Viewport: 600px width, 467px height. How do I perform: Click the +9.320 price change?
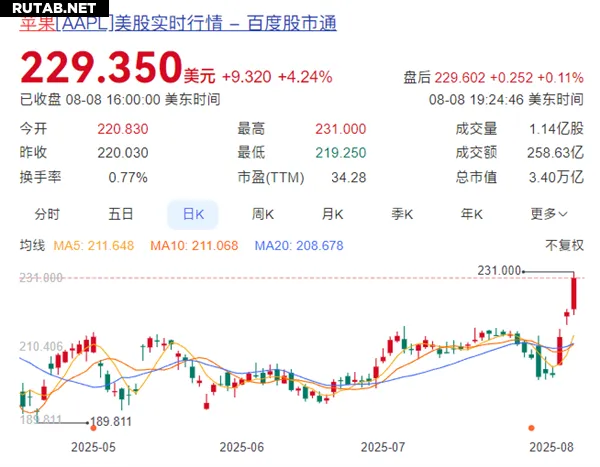coord(247,77)
